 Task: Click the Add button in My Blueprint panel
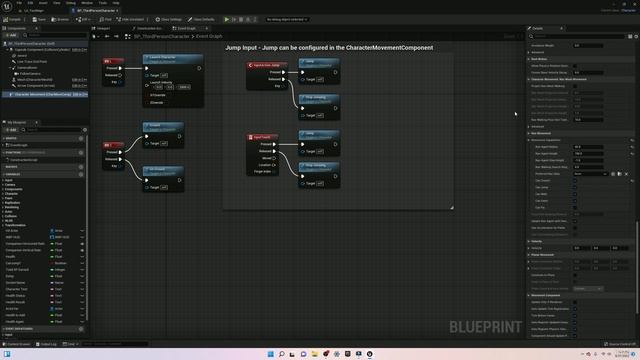(x=11, y=130)
